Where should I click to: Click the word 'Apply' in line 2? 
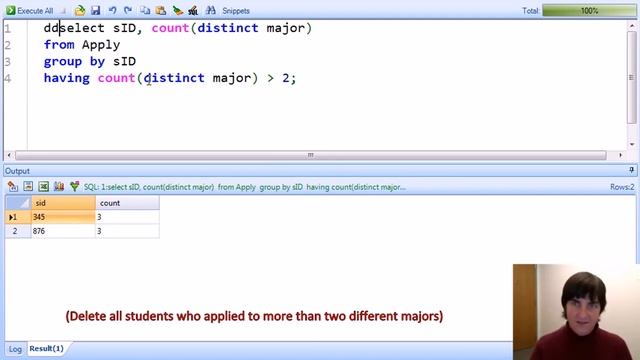coord(101,44)
